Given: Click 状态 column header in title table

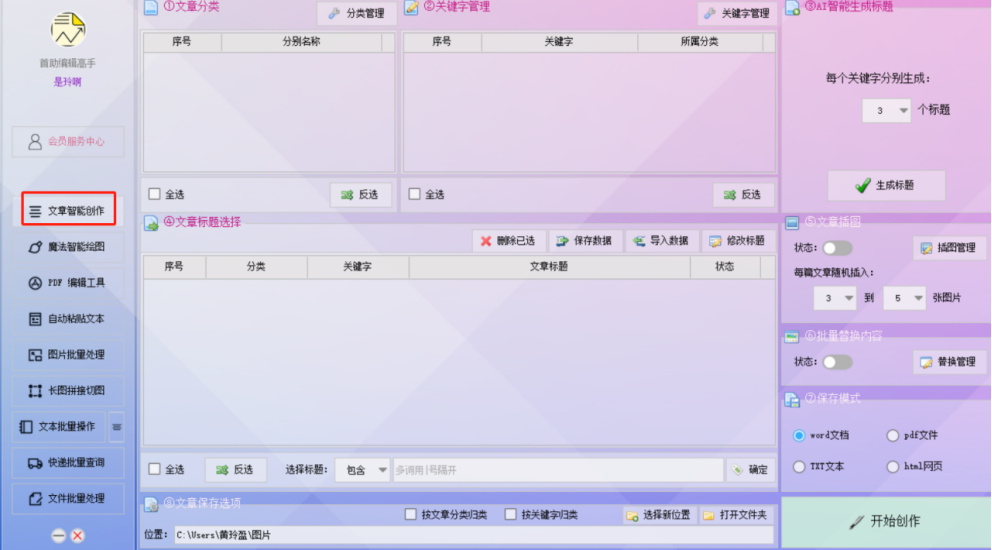Looking at the screenshot, I should pos(724,266).
